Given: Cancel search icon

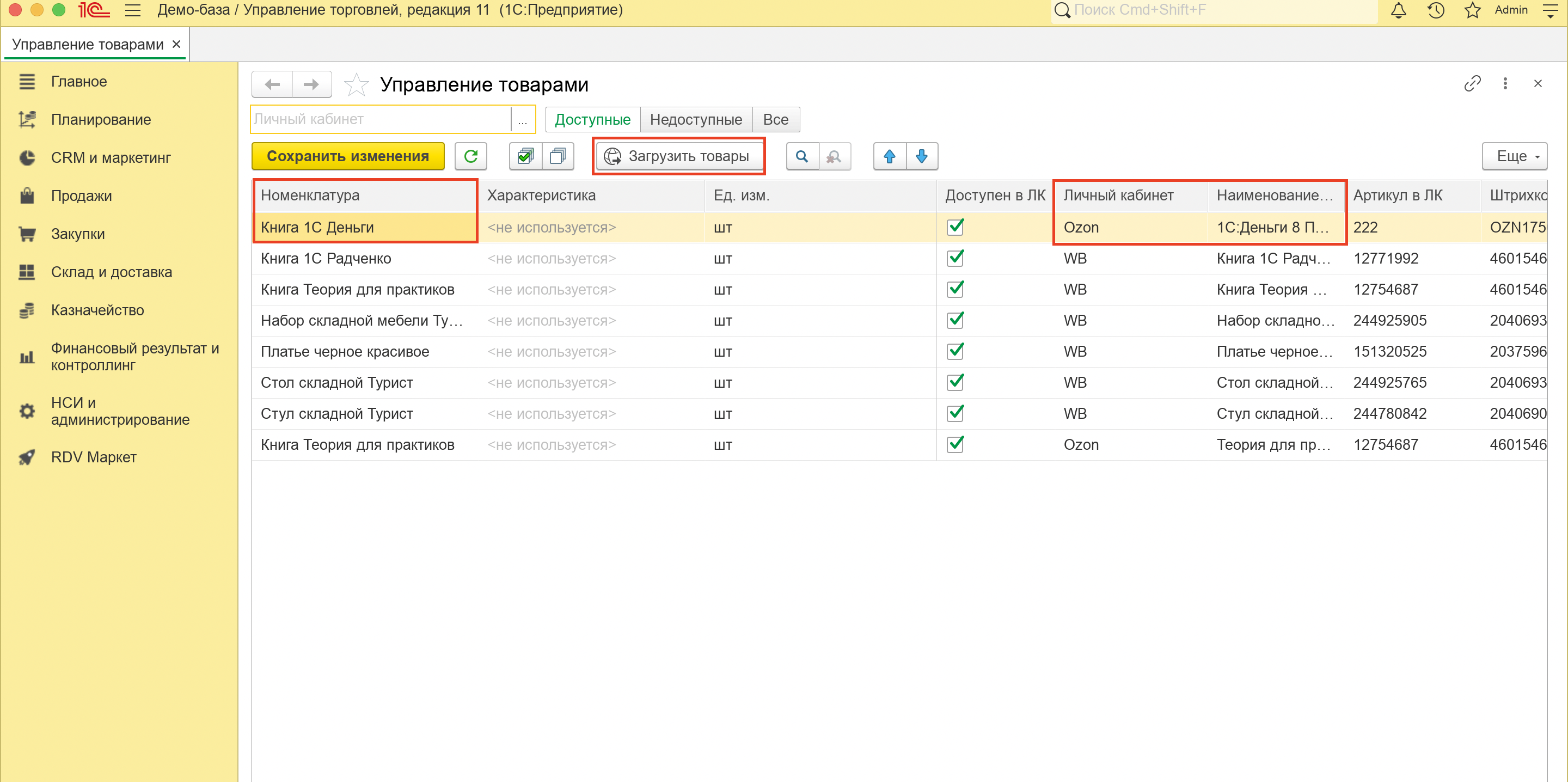Looking at the screenshot, I should (835, 156).
